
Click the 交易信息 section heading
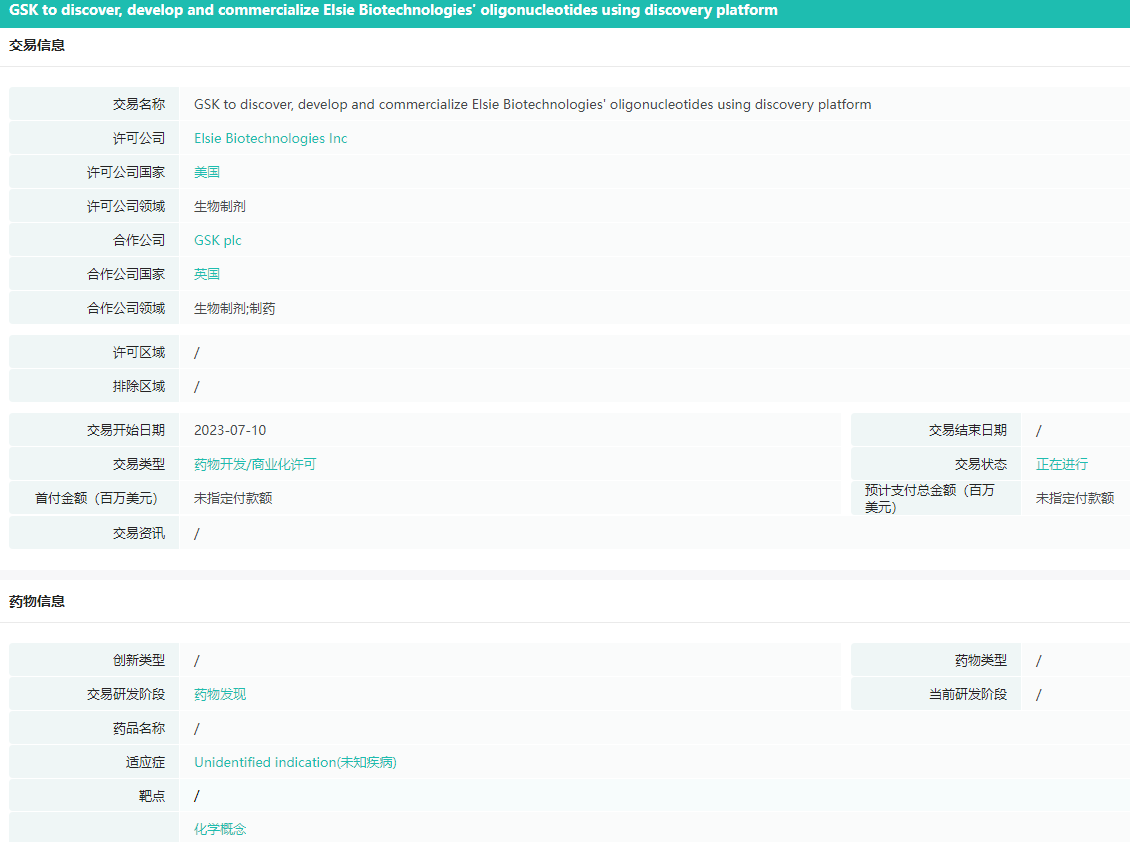37,45
